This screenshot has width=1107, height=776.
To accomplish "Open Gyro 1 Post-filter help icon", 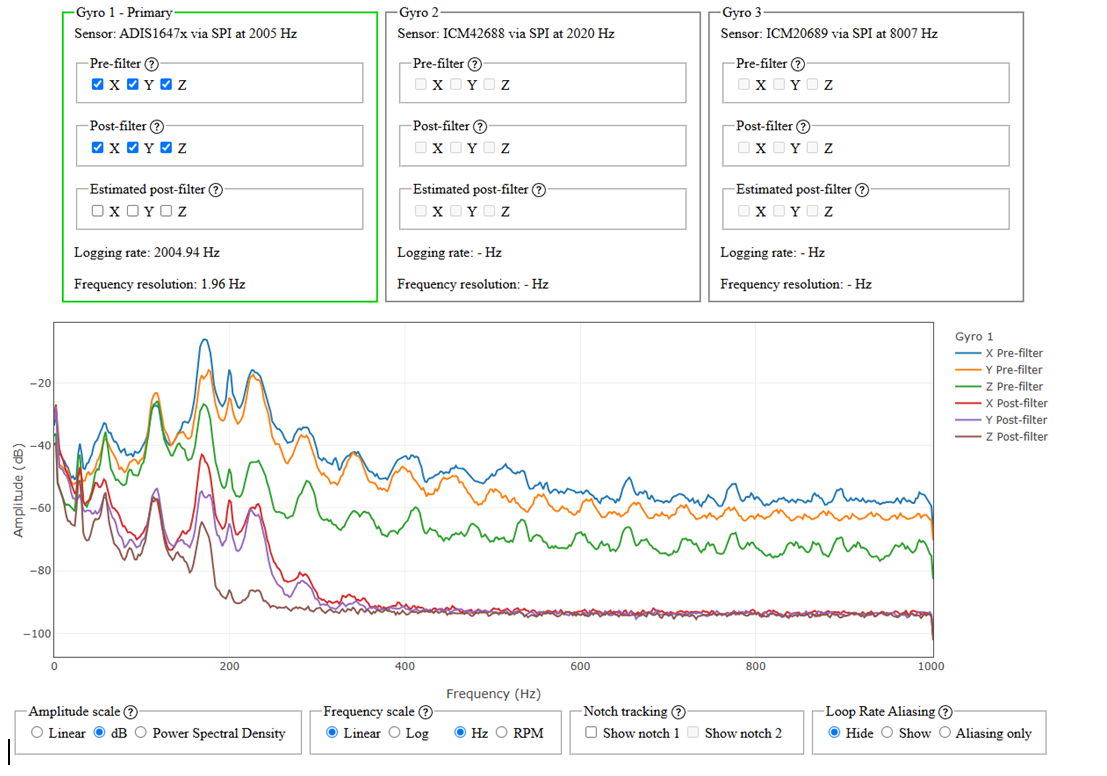I will (157, 126).
